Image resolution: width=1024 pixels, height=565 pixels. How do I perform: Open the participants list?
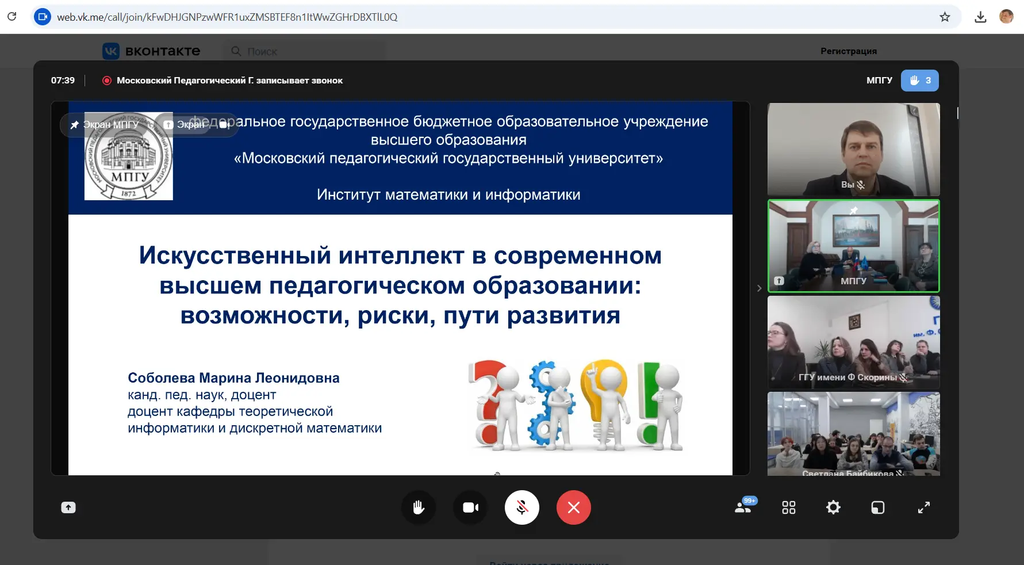[x=743, y=507]
